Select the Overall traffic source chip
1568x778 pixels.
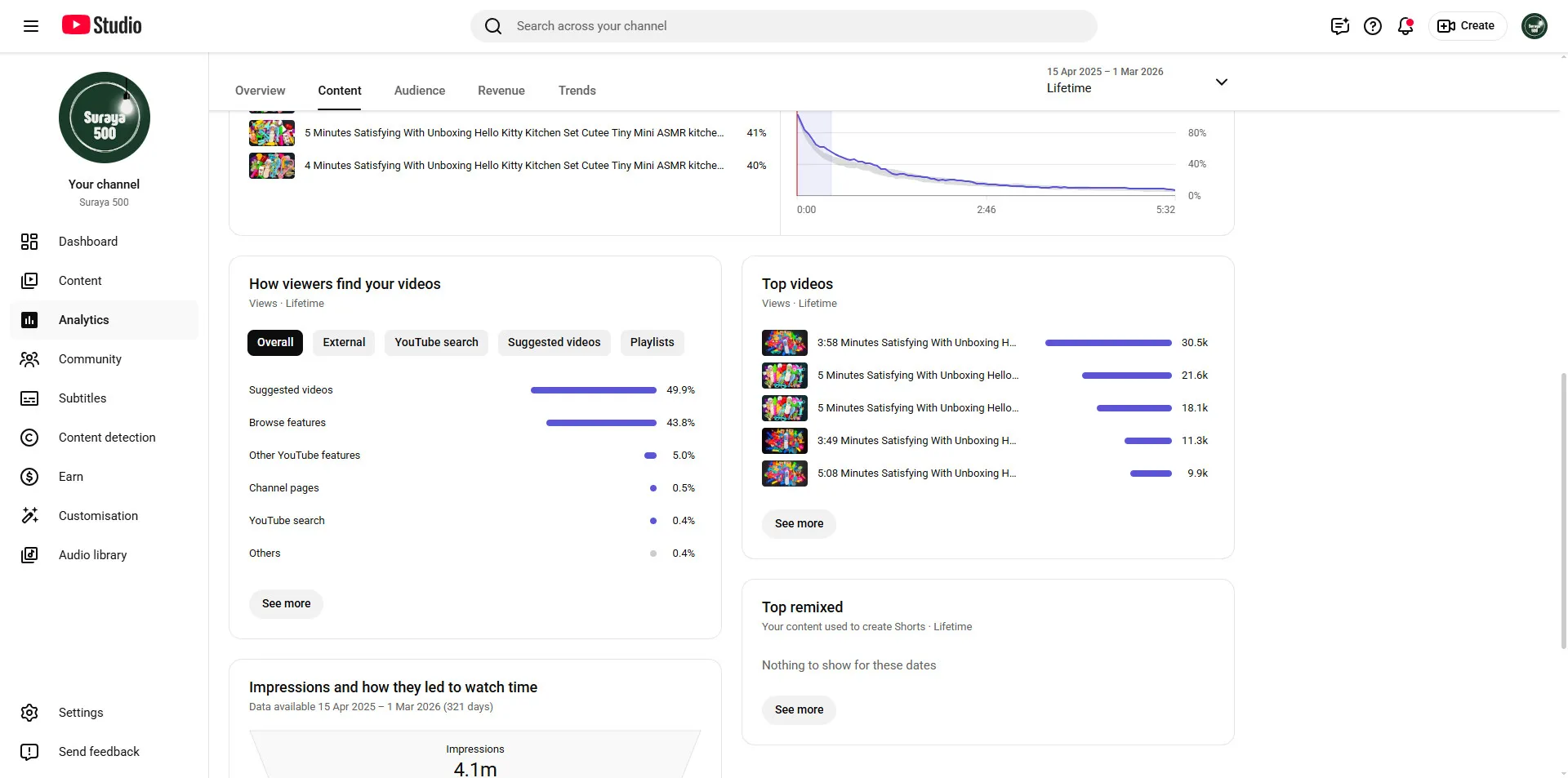click(x=275, y=343)
